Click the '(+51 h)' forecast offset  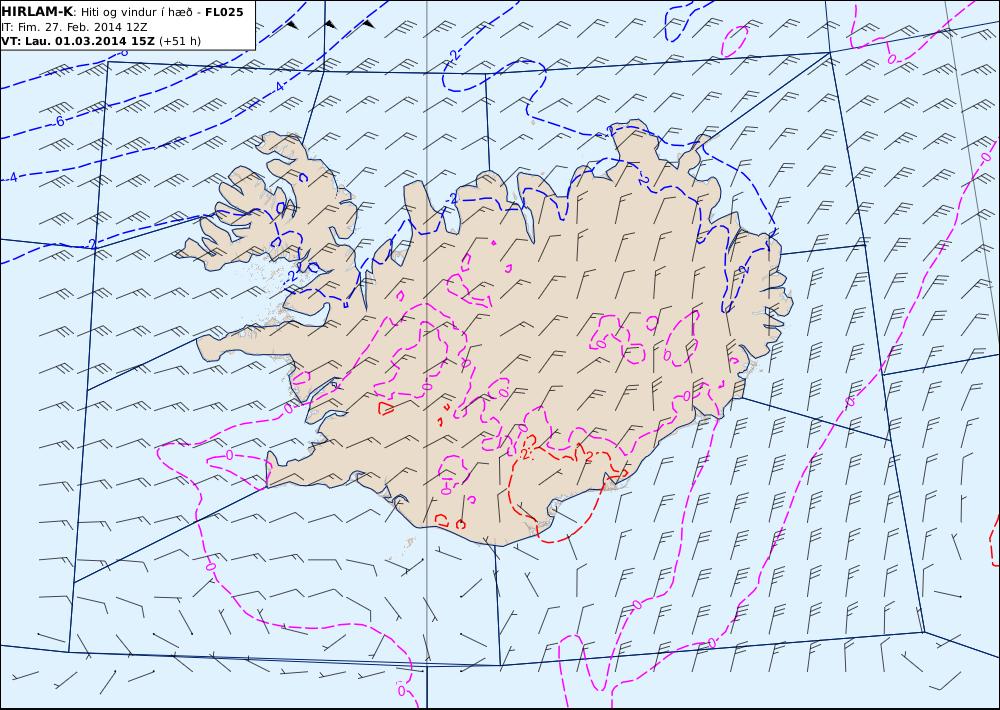click(180, 41)
